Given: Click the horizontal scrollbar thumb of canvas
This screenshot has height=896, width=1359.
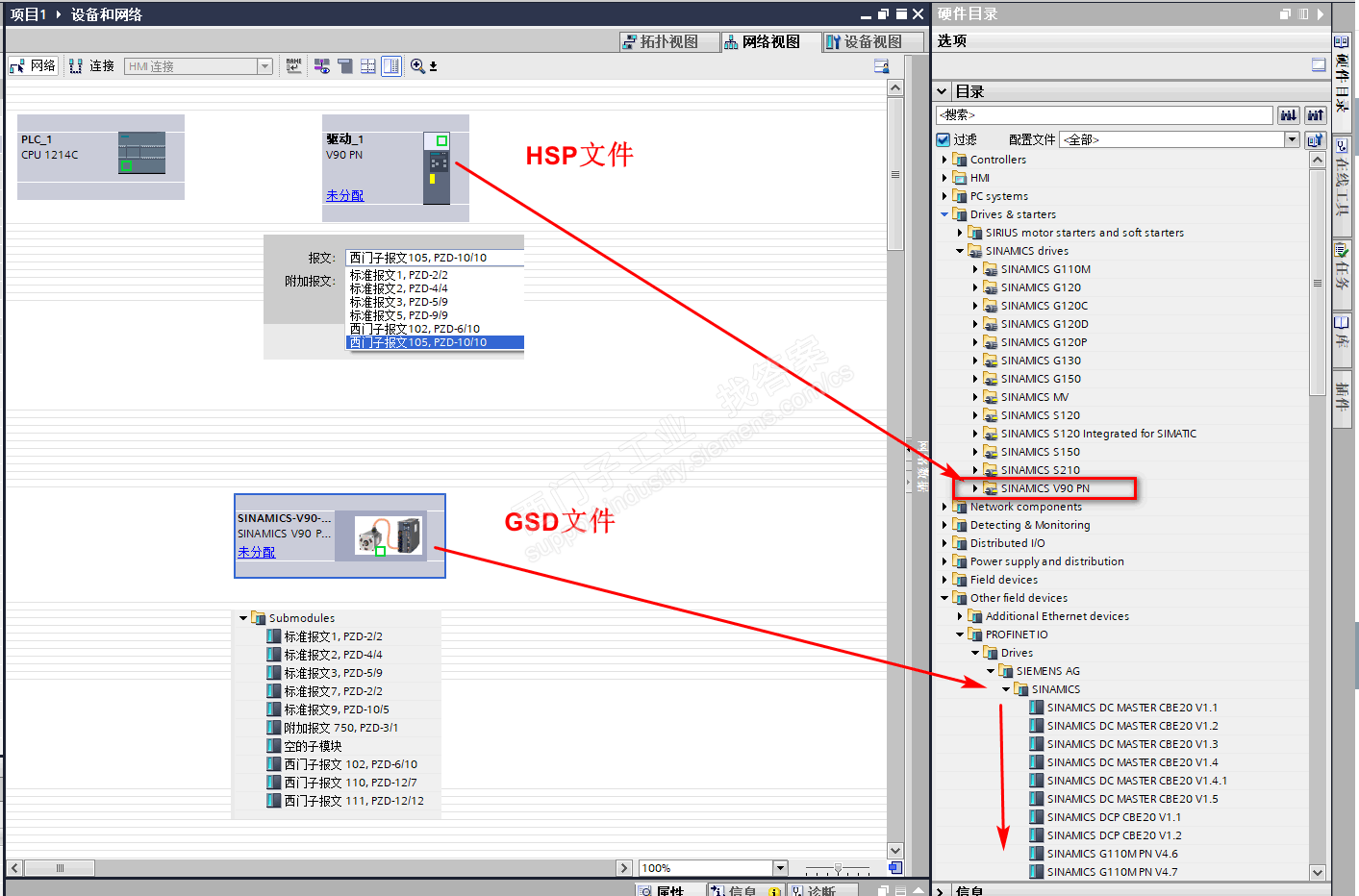Looking at the screenshot, I should pos(60,868).
